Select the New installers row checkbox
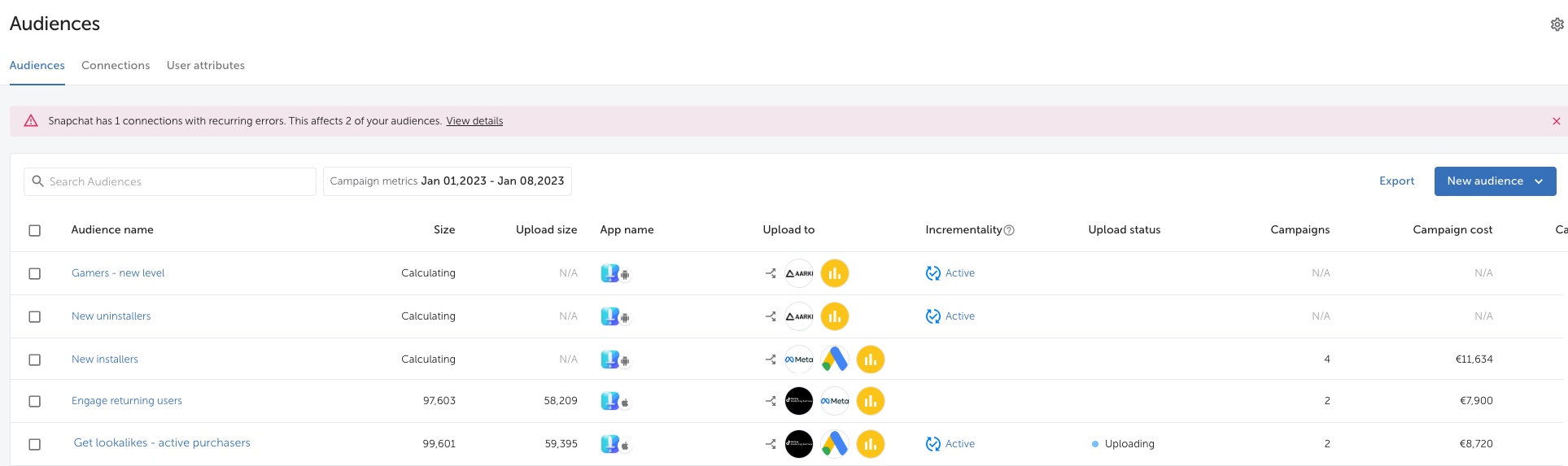The image size is (1568, 466). pos(35,359)
